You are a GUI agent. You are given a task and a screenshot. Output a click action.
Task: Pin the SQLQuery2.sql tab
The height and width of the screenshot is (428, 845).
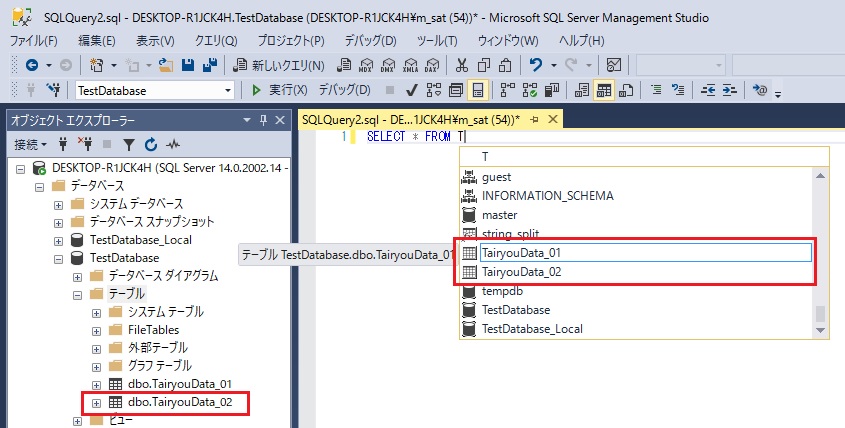click(x=535, y=120)
